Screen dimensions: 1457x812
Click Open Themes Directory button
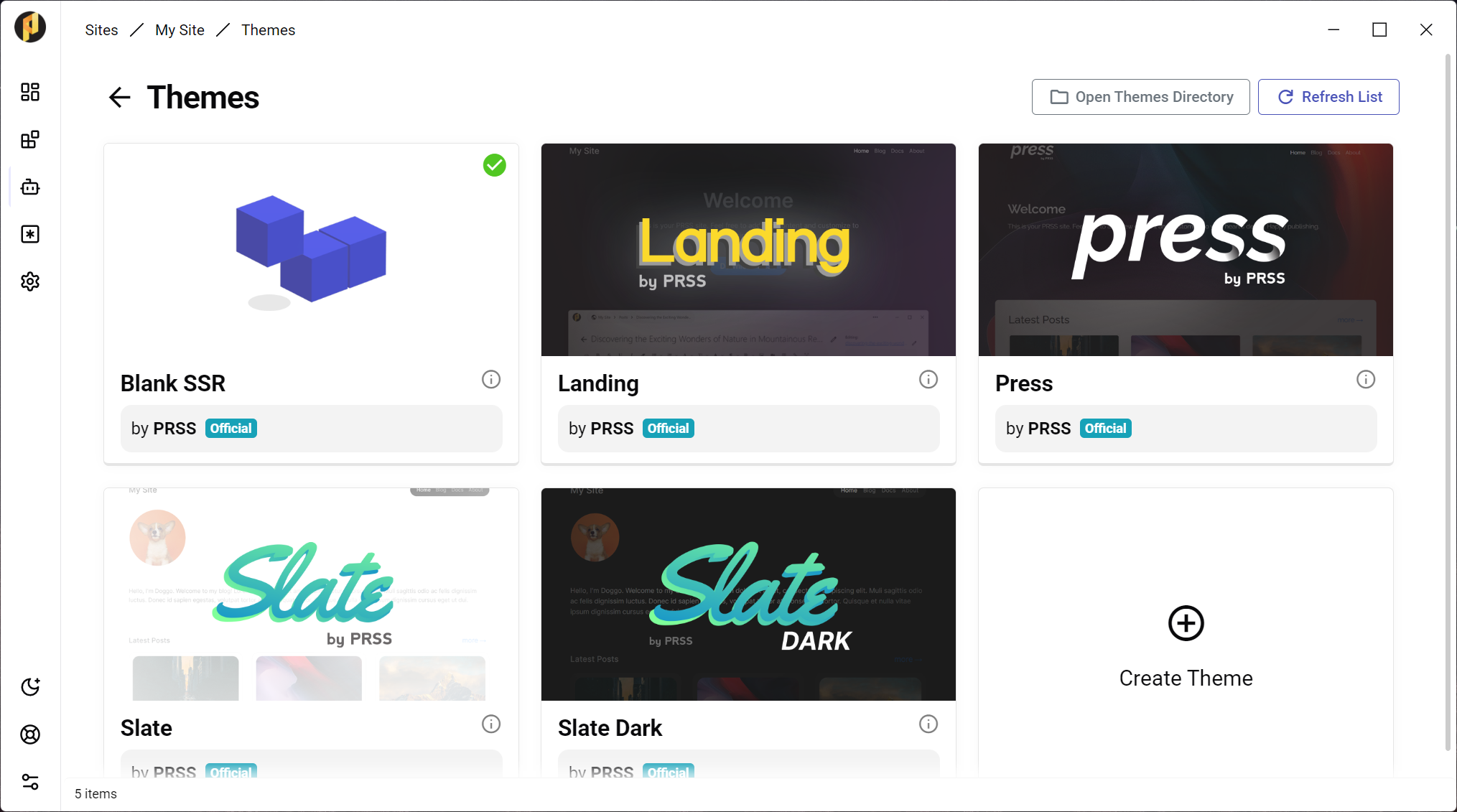pos(1140,97)
